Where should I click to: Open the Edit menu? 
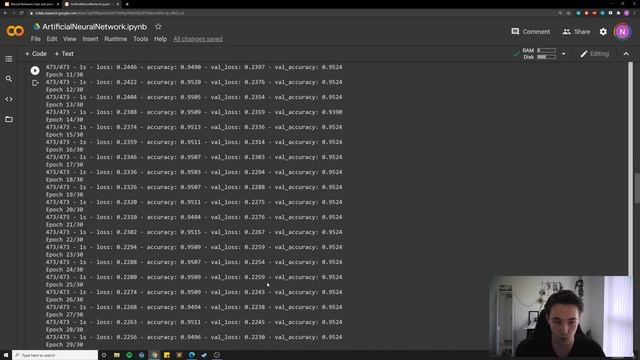point(52,39)
